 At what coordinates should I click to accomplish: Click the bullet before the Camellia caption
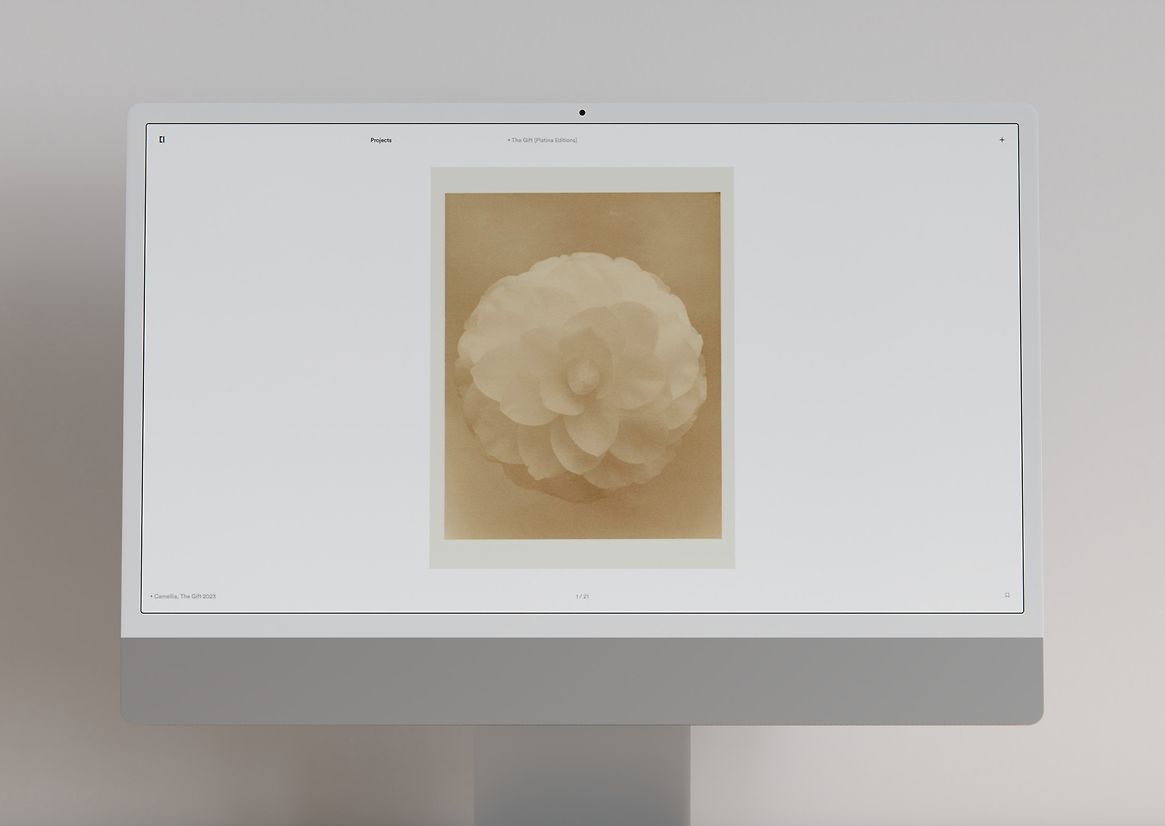(151, 596)
